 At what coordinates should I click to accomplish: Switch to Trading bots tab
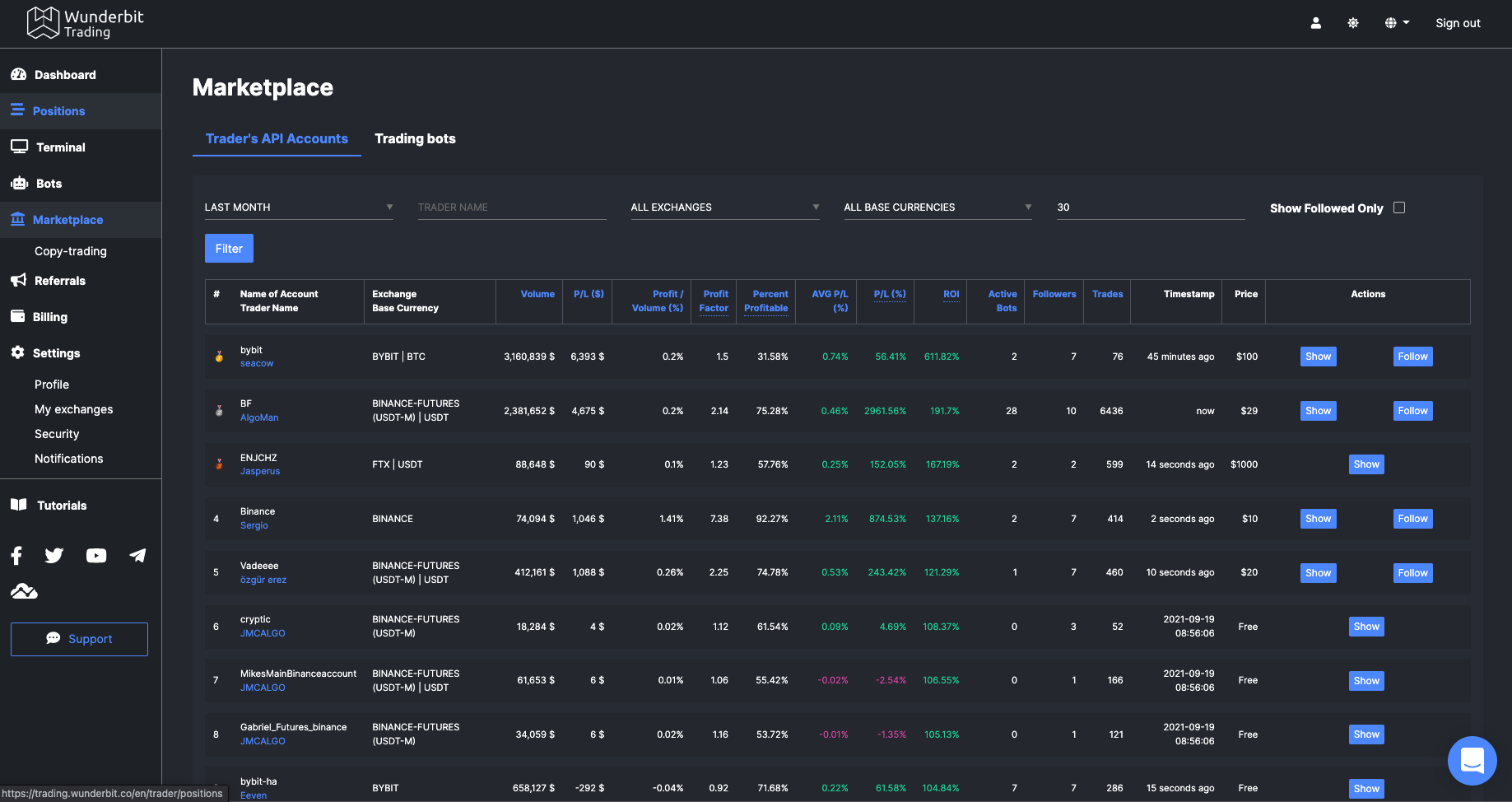coord(415,138)
